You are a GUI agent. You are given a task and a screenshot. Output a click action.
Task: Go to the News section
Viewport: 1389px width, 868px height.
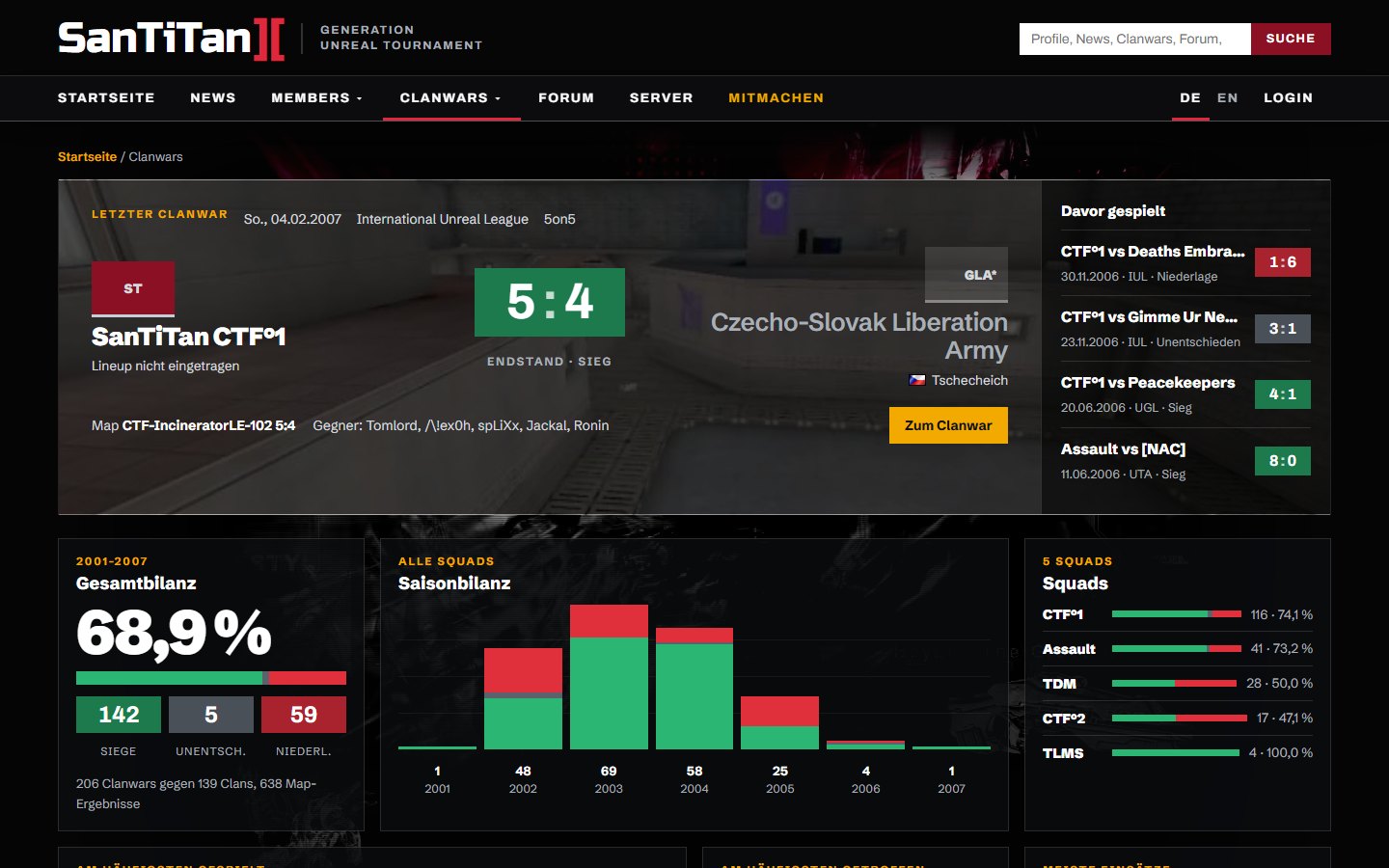(213, 97)
